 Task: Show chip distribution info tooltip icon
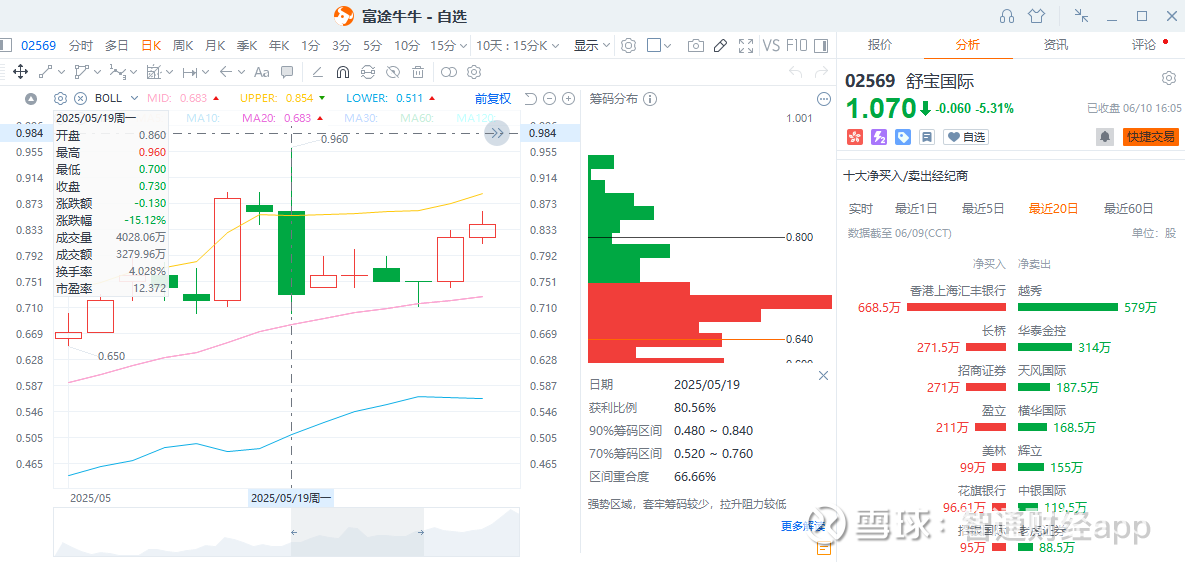[650, 99]
